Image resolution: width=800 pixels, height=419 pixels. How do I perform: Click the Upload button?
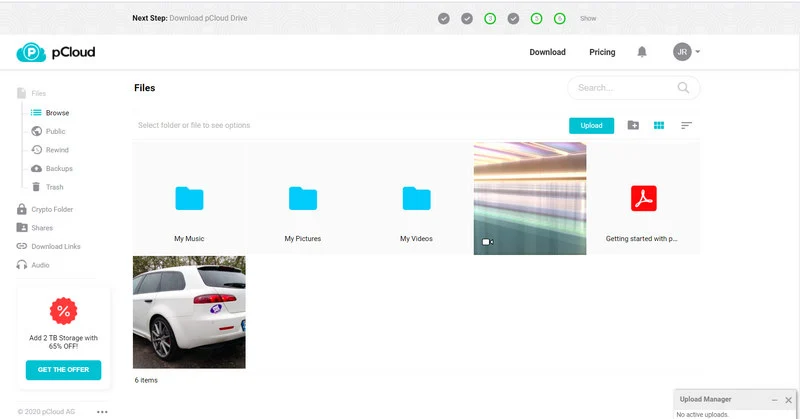point(591,126)
